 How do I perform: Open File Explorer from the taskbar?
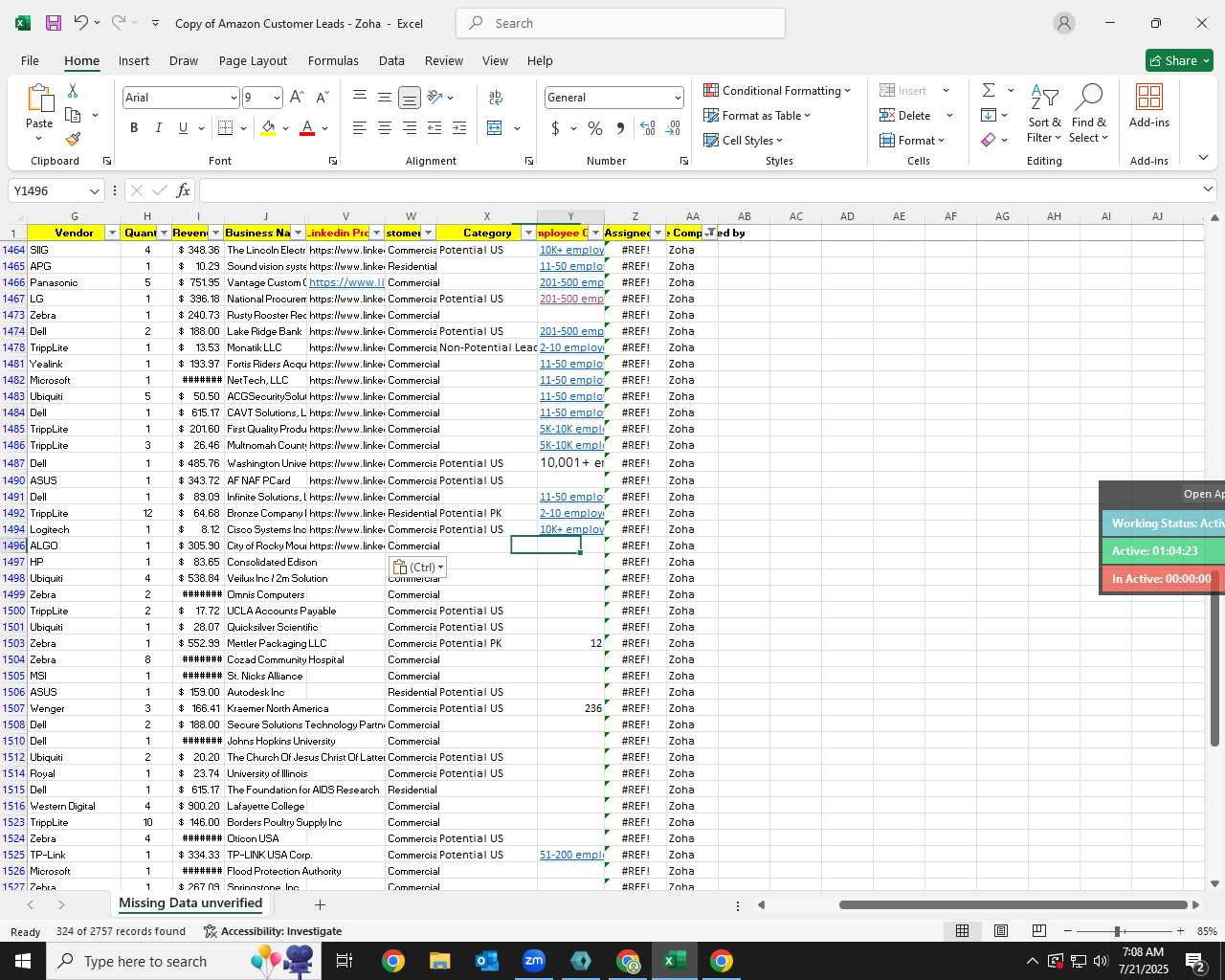tap(439, 961)
